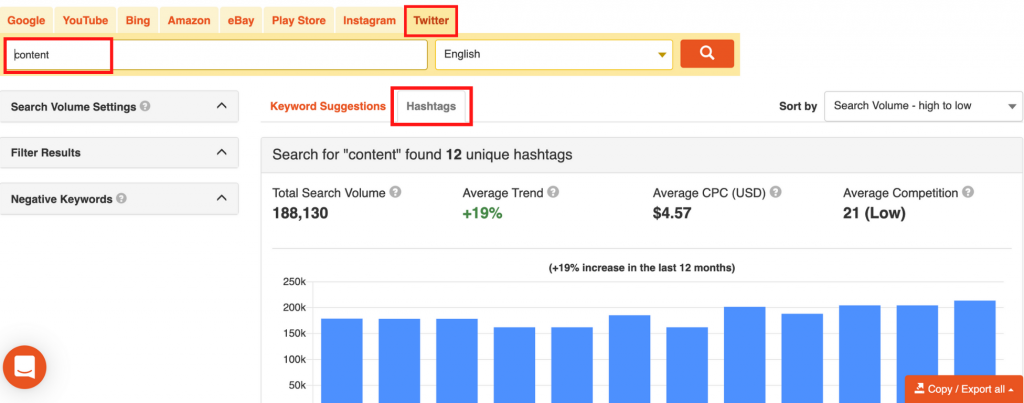Image resolution: width=1024 pixels, height=403 pixels.
Task: Click help icon beside Average Competition
Action: pyautogui.click(x=968, y=193)
